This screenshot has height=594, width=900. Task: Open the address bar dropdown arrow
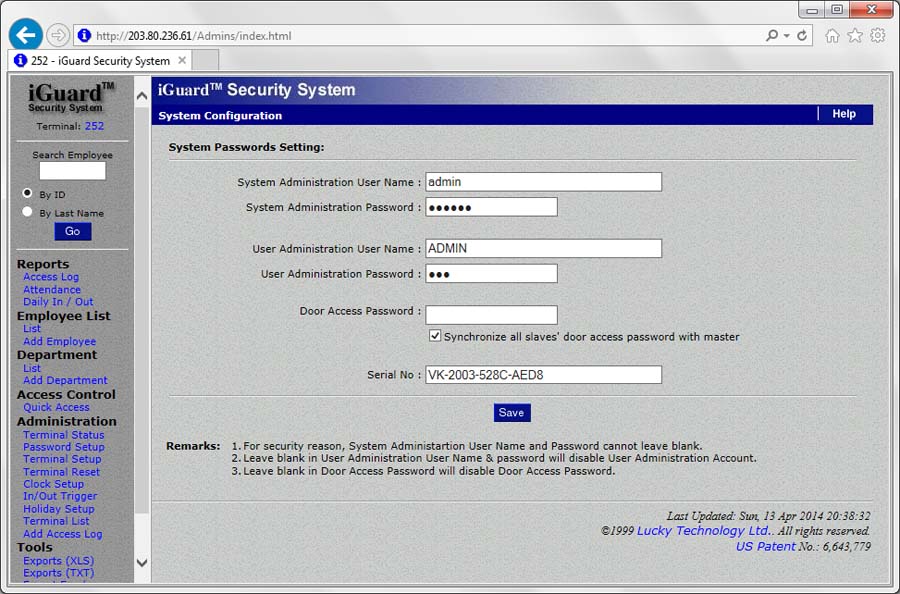pyautogui.click(x=786, y=36)
